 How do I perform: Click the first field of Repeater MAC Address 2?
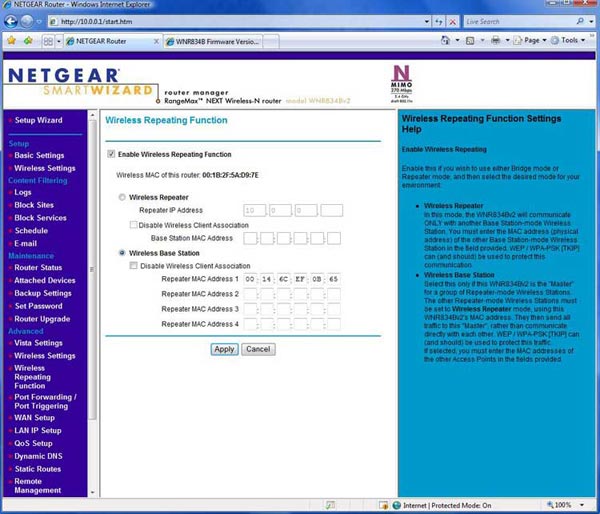pos(250,294)
